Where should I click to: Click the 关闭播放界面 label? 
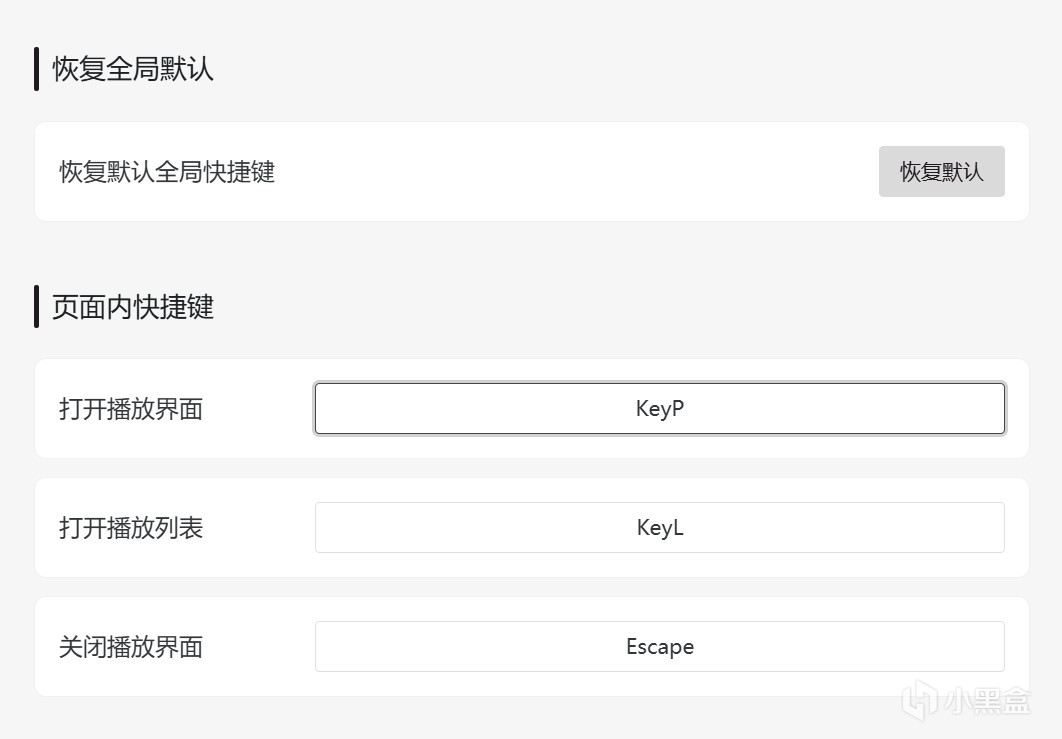[131, 647]
